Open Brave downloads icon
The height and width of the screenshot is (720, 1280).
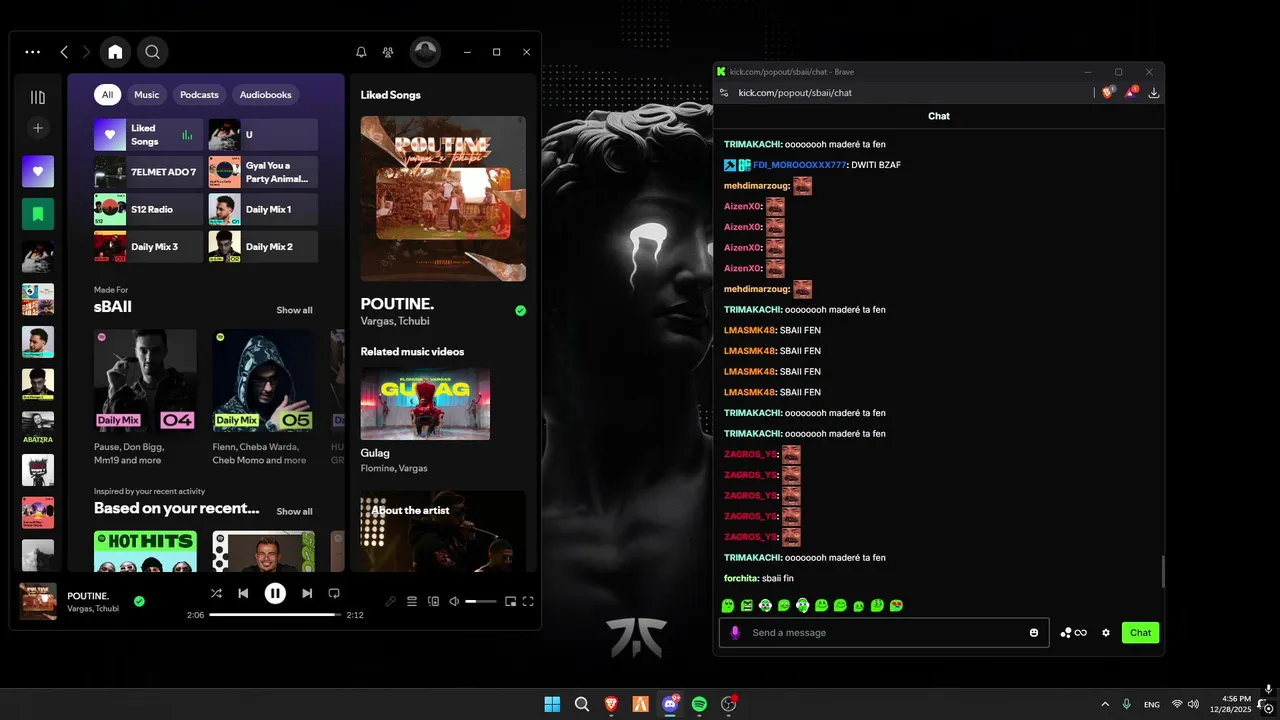(1154, 92)
